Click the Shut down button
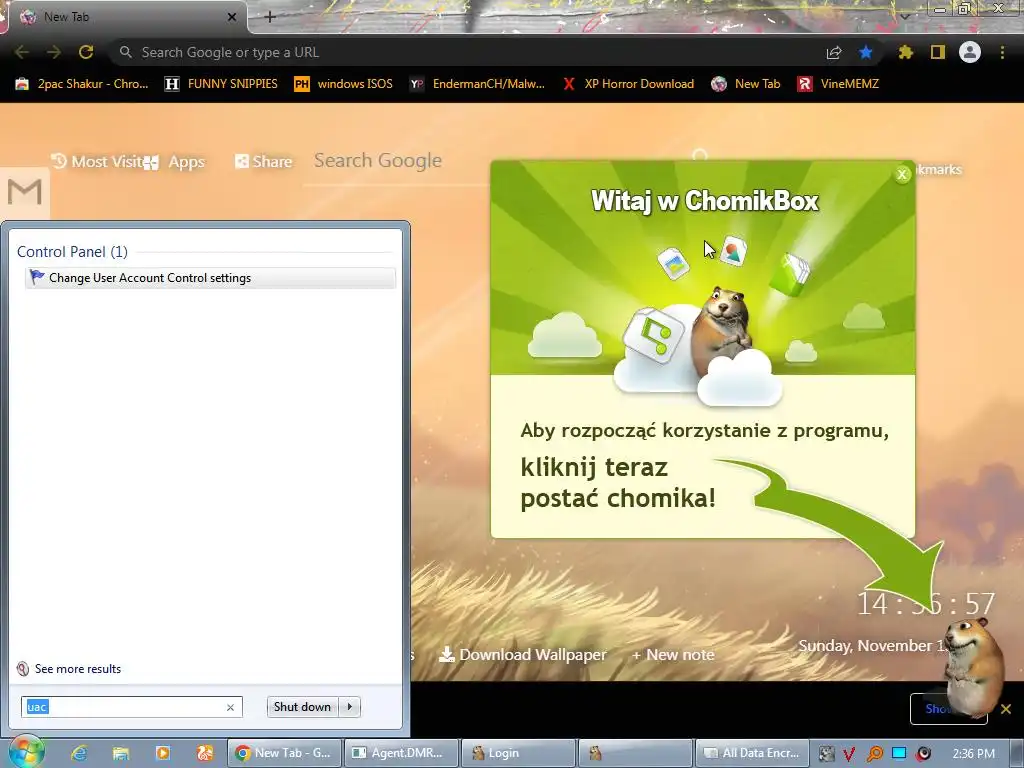1024x768 pixels. point(302,707)
